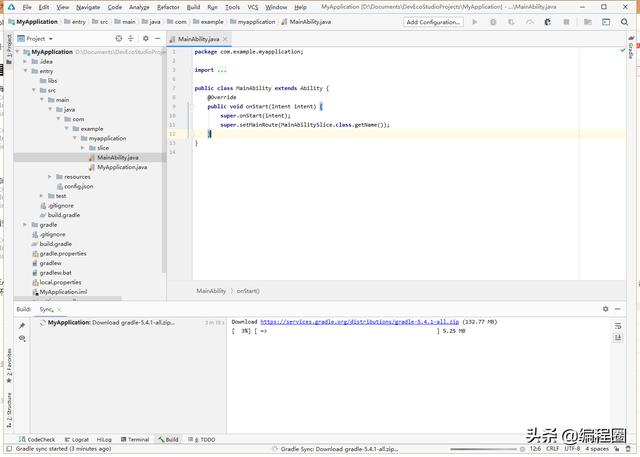The height and width of the screenshot is (457, 640).
Task: Open the gradle-5.4.1-all.zip download link
Action: 360,322
